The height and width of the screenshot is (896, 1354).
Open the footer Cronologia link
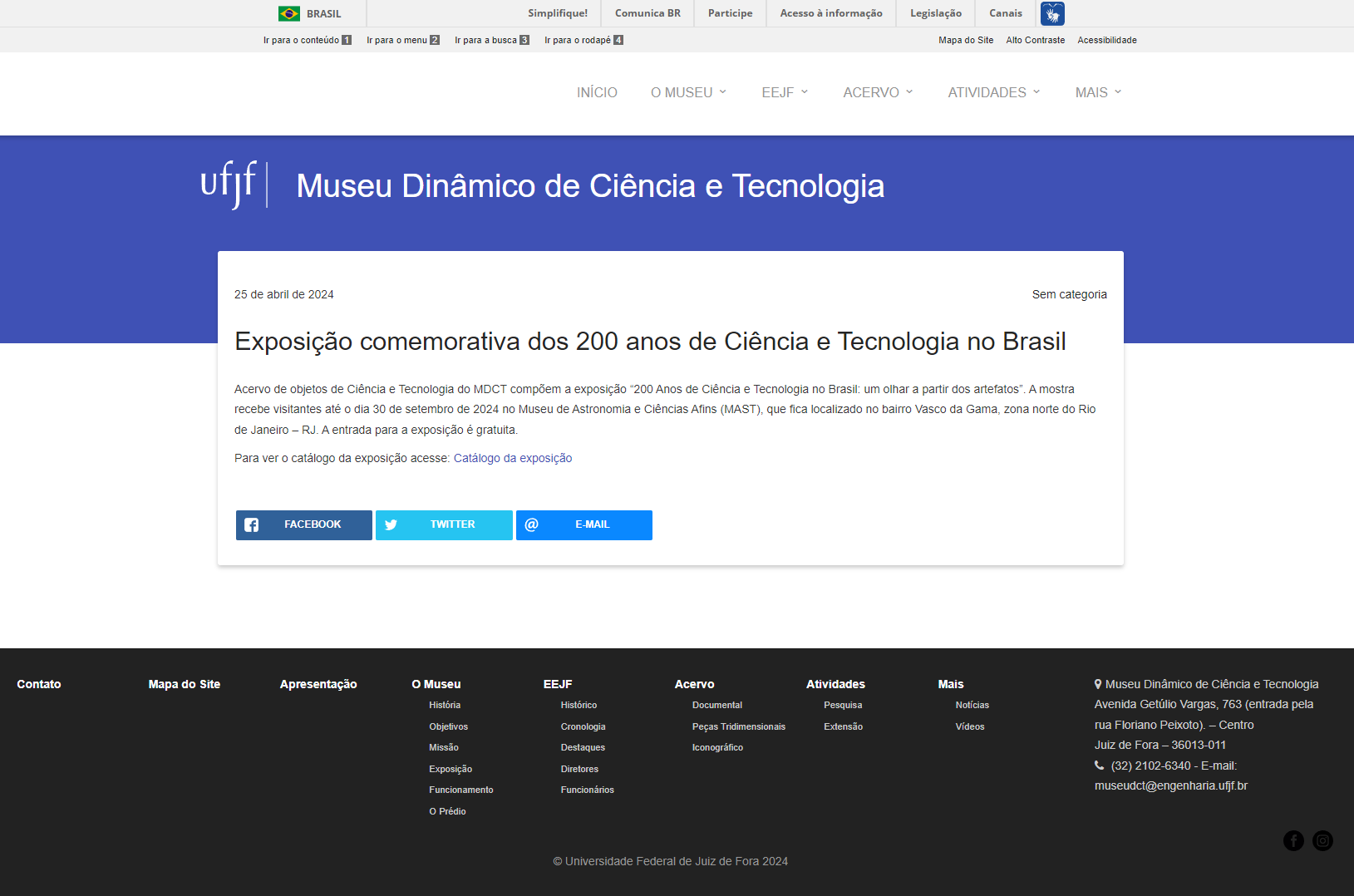click(583, 726)
